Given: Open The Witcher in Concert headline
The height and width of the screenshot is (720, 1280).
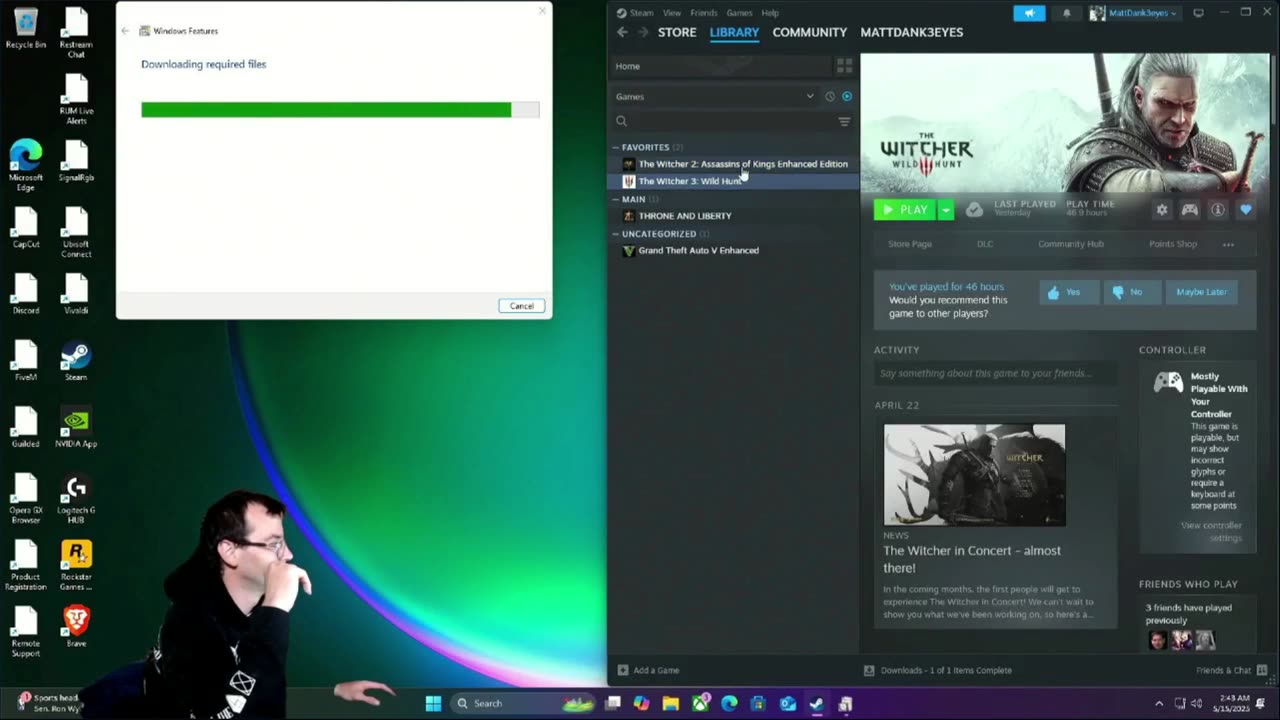Looking at the screenshot, I should pyautogui.click(x=972, y=559).
